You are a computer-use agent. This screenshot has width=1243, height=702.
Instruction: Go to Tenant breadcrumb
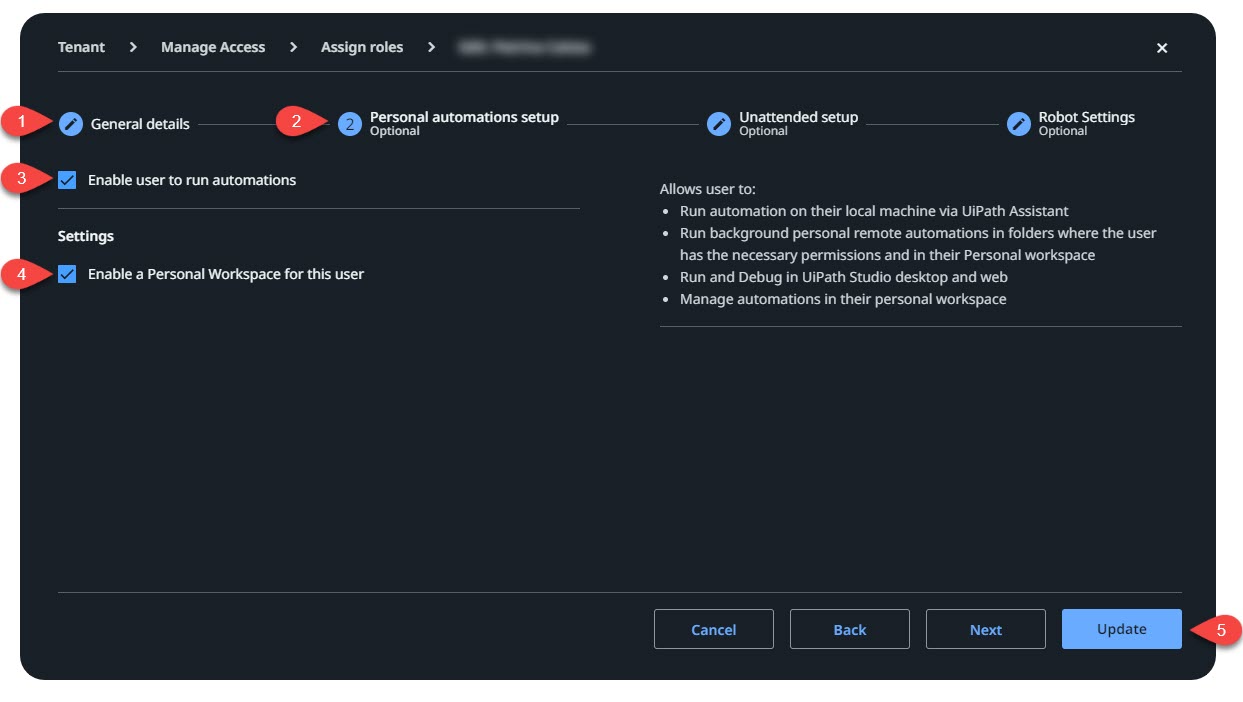81,47
